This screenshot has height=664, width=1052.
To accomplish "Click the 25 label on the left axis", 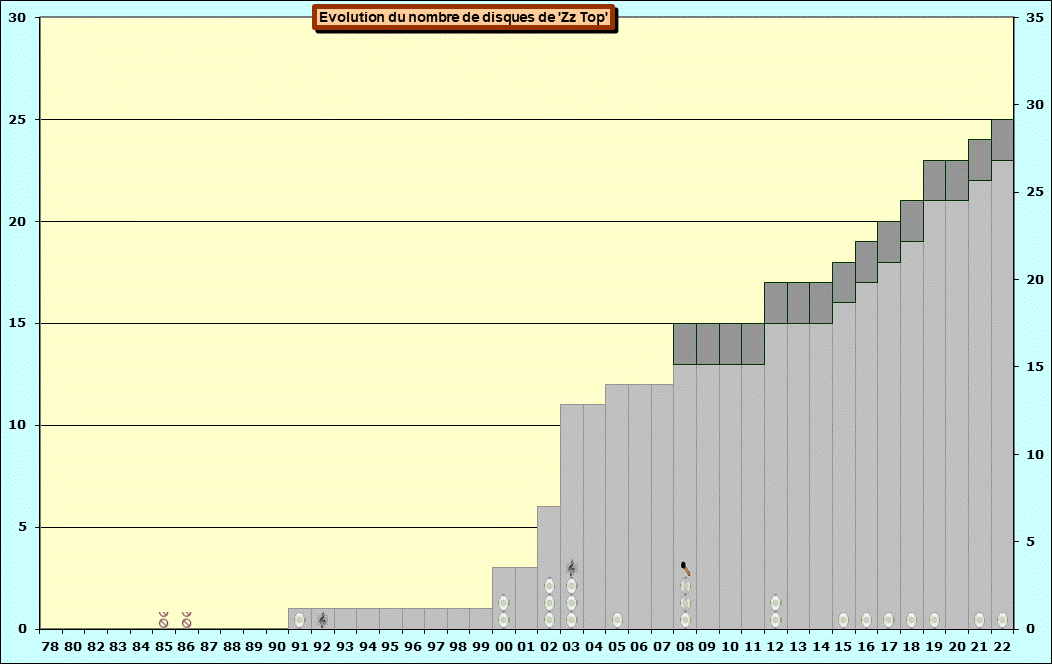I will point(17,120).
